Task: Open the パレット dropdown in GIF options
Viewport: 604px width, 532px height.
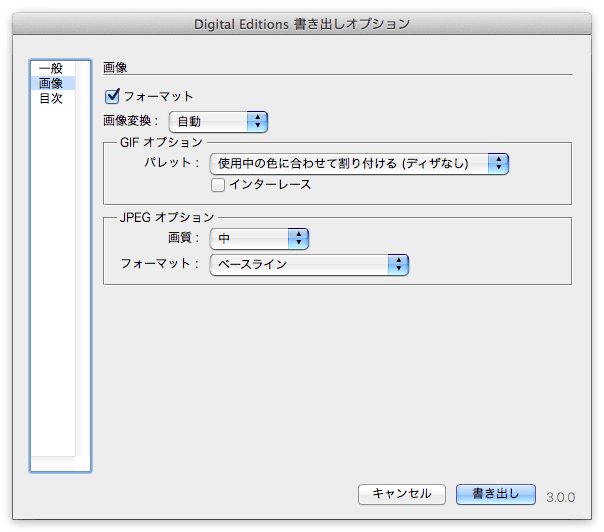Action: click(359, 164)
